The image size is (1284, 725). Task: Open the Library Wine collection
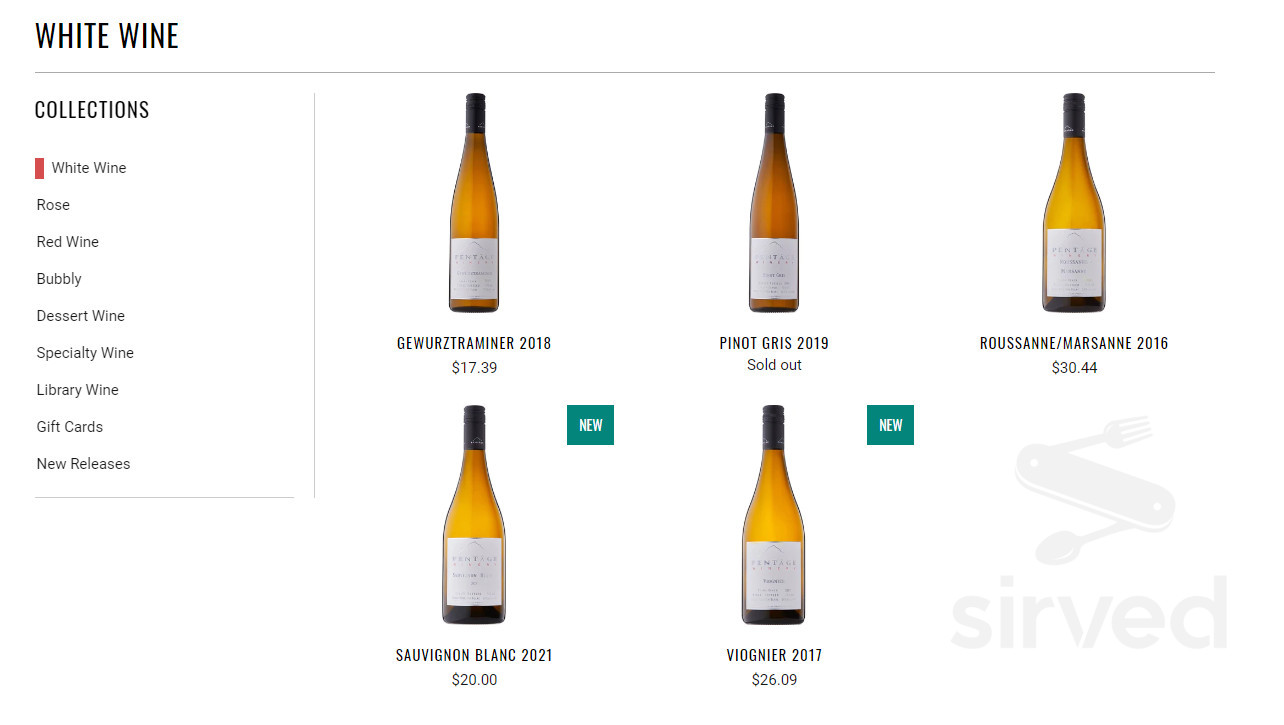click(78, 390)
